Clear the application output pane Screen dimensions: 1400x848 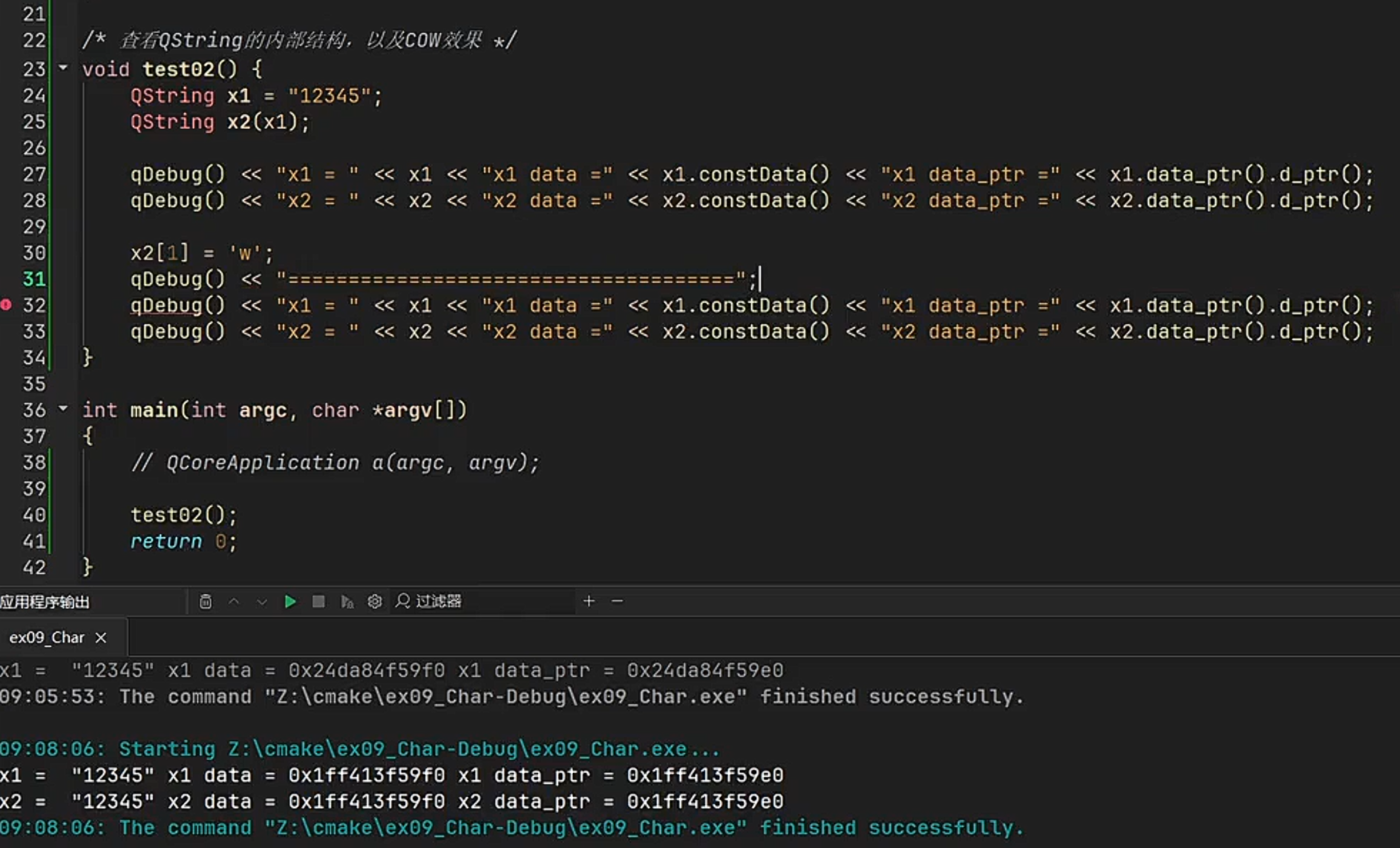[206, 602]
